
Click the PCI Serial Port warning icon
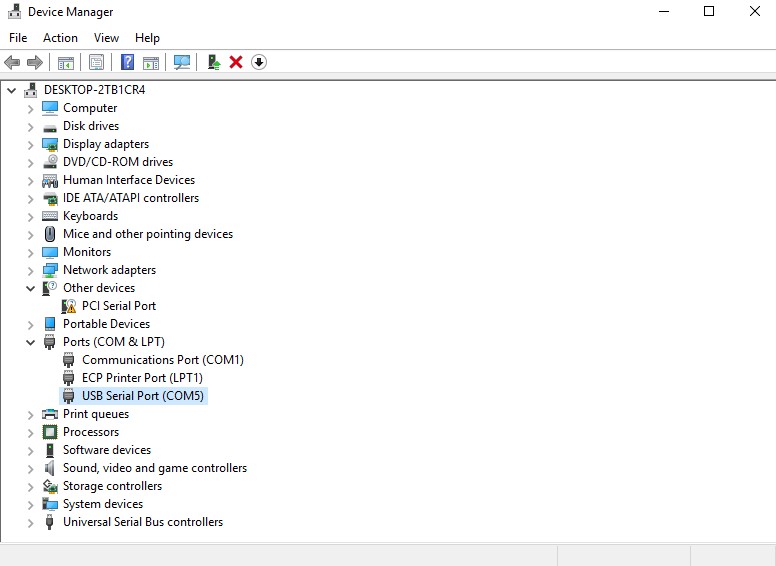pos(69,306)
